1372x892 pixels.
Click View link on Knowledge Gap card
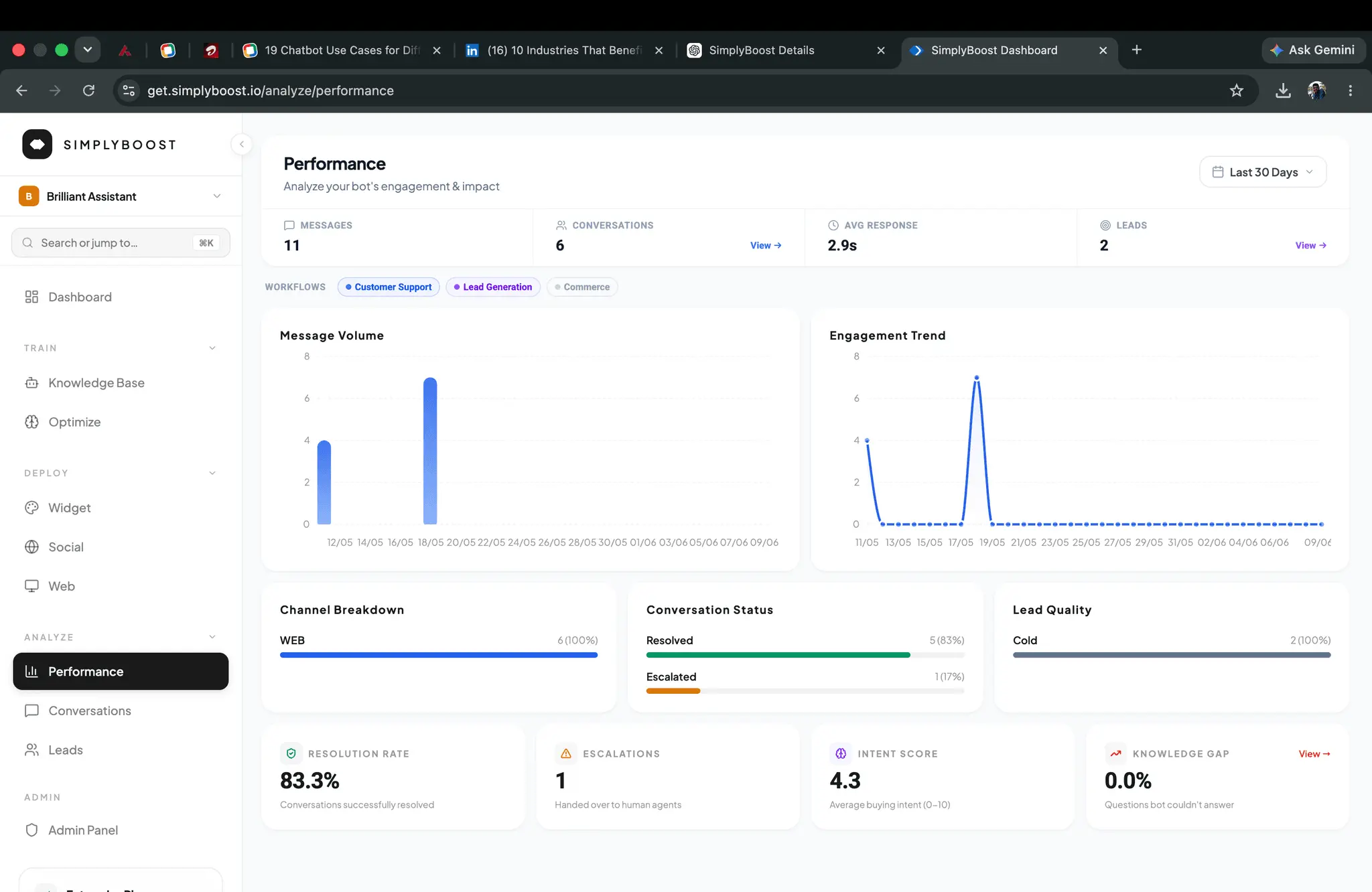(1314, 753)
